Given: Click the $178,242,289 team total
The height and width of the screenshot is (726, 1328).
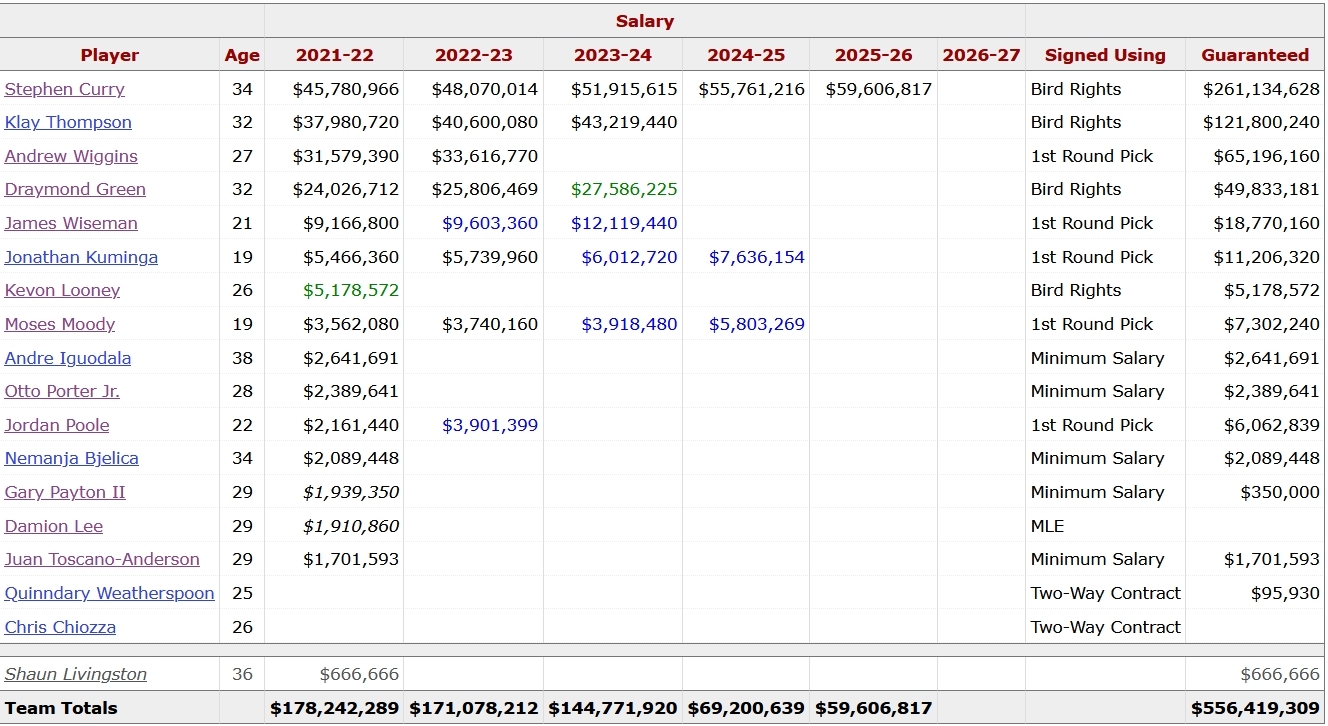Looking at the screenshot, I should point(334,708).
